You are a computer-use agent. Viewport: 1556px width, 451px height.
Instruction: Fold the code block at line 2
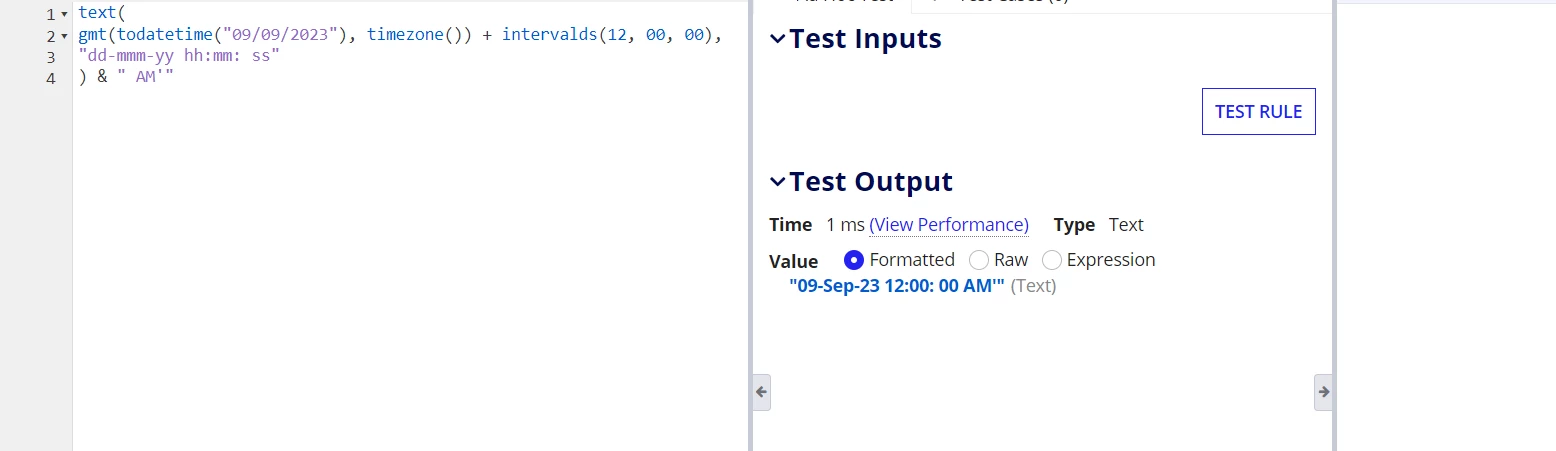(65, 36)
